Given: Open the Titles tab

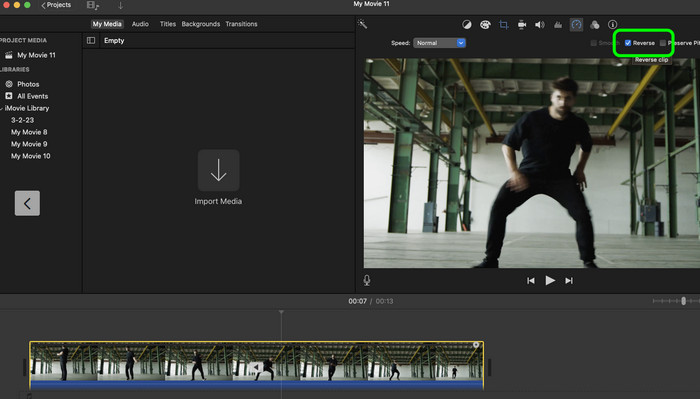Looking at the screenshot, I should [x=168, y=24].
